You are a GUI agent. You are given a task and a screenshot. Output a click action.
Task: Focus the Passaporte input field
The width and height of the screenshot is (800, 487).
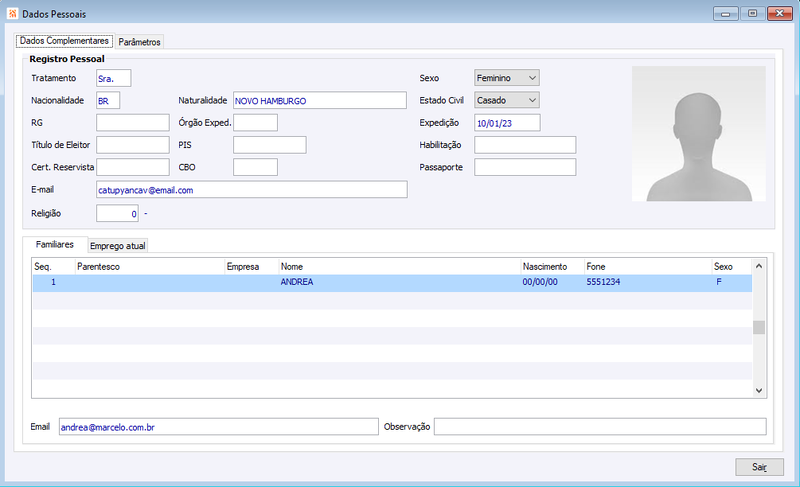[x=525, y=167]
